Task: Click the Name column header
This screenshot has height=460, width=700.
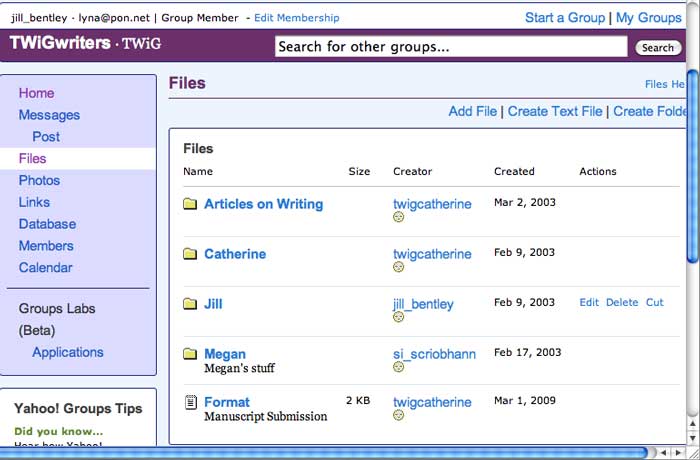Action: tap(198, 171)
